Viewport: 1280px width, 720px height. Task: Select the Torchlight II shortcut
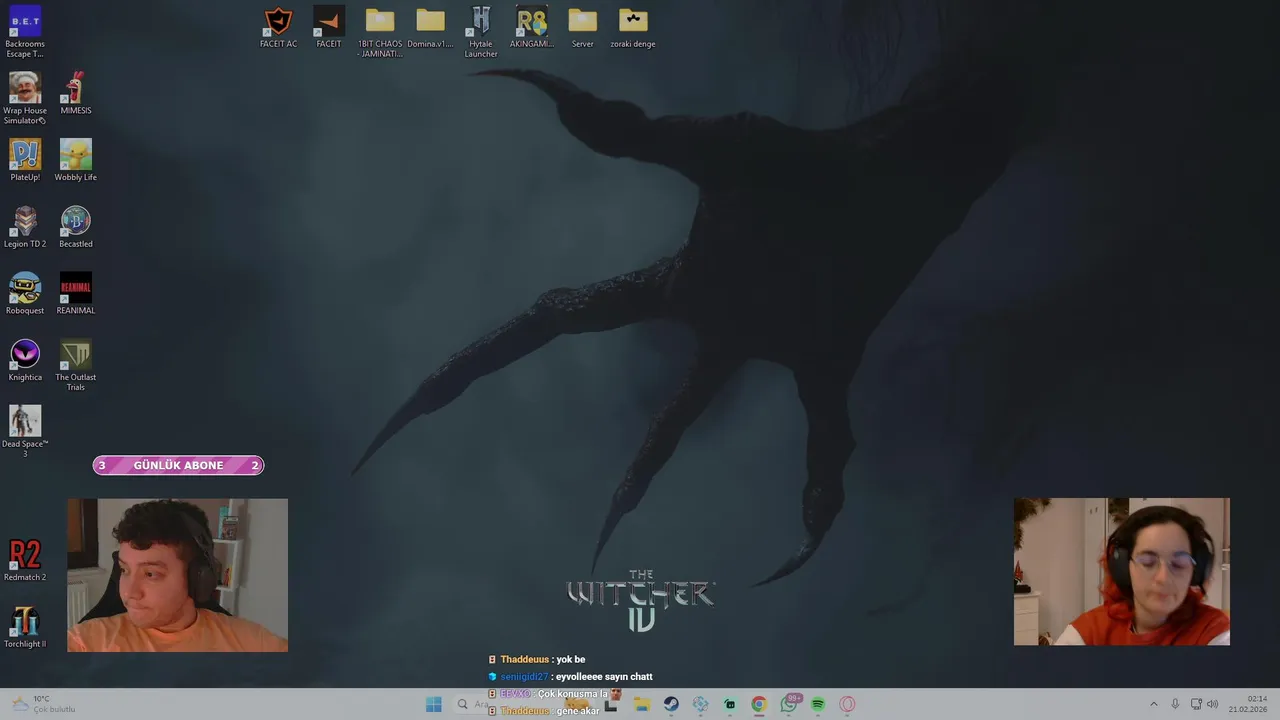click(25, 627)
